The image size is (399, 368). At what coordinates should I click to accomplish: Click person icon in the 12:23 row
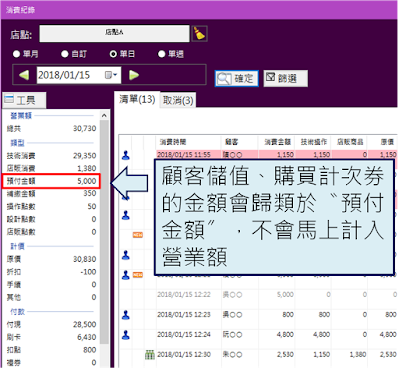[126, 315]
